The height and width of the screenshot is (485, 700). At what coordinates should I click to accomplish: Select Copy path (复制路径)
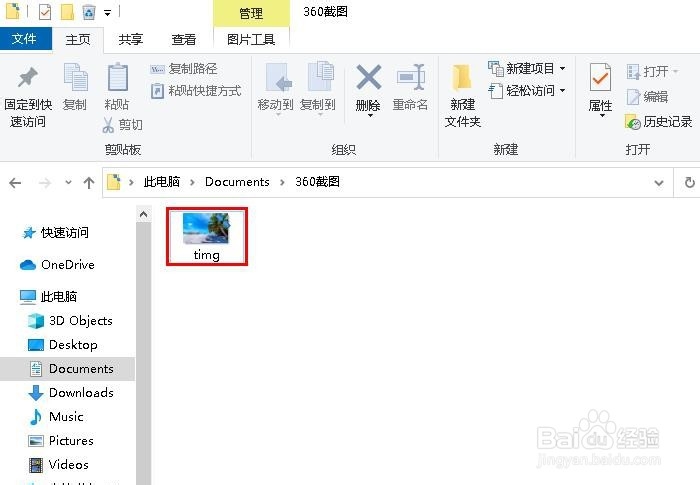pyautogui.click(x=184, y=69)
